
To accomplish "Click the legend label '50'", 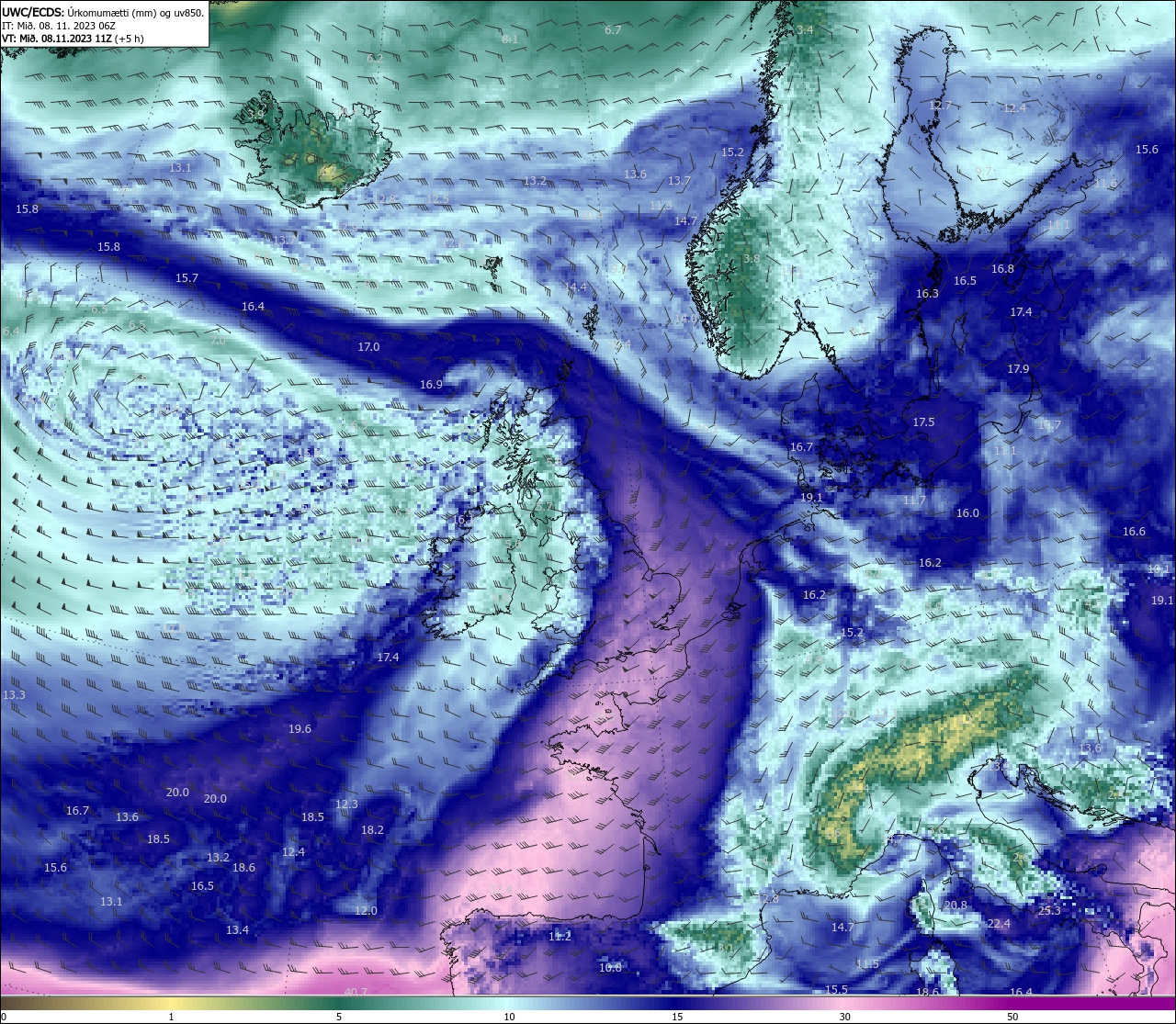I will pyautogui.click(x=1012, y=1017).
